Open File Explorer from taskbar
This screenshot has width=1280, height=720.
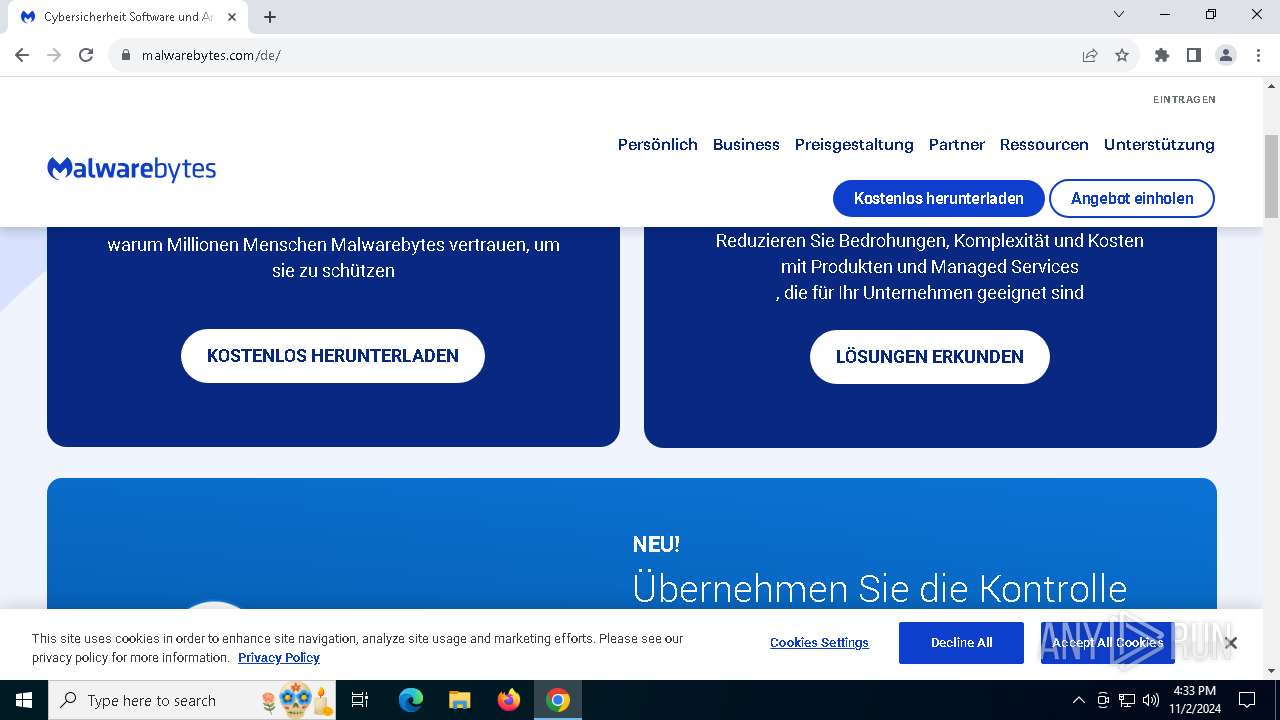[460, 700]
